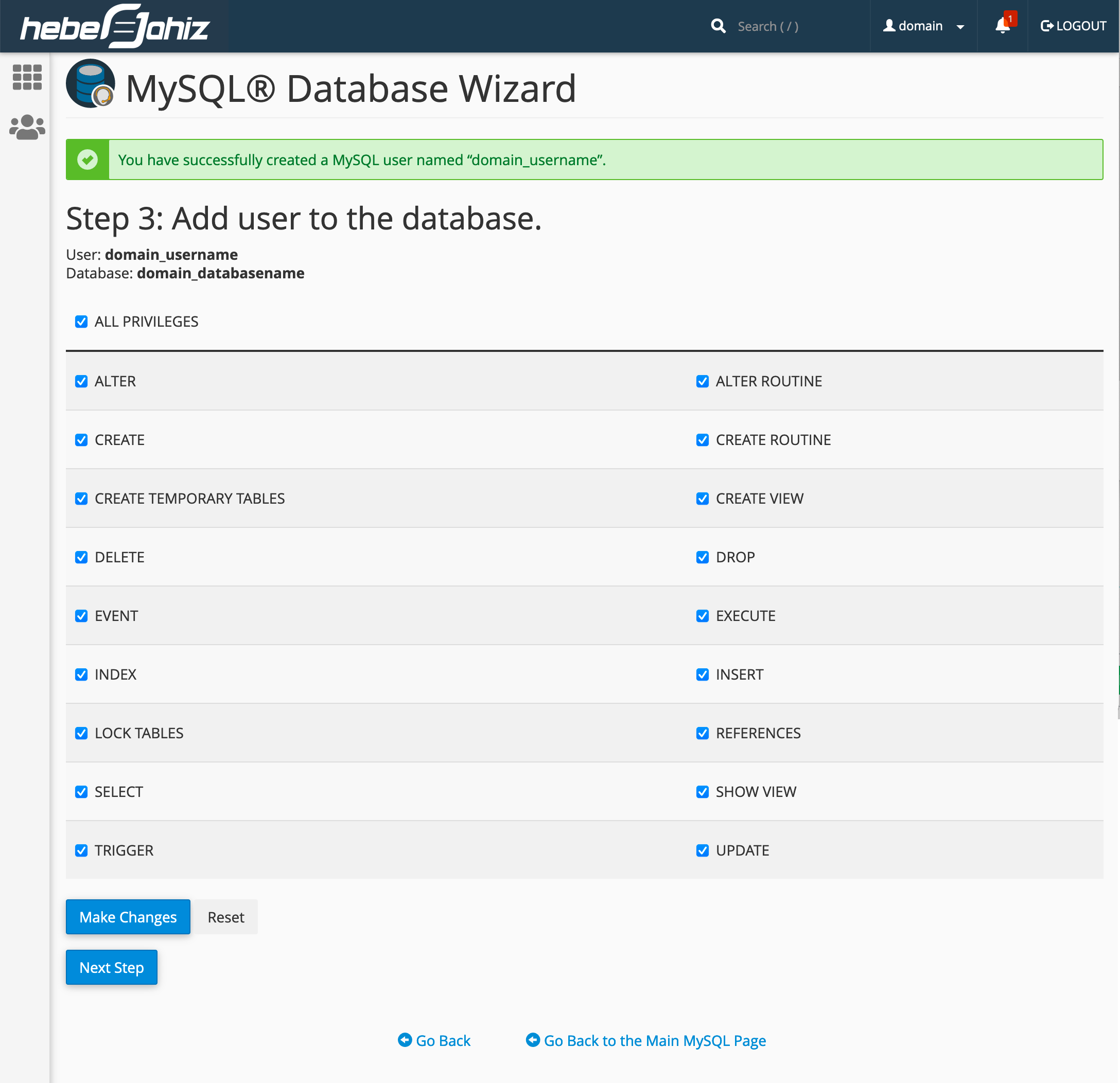The height and width of the screenshot is (1083, 1120).
Task: Open the home grid icon in sidebar
Action: tap(27, 77)
